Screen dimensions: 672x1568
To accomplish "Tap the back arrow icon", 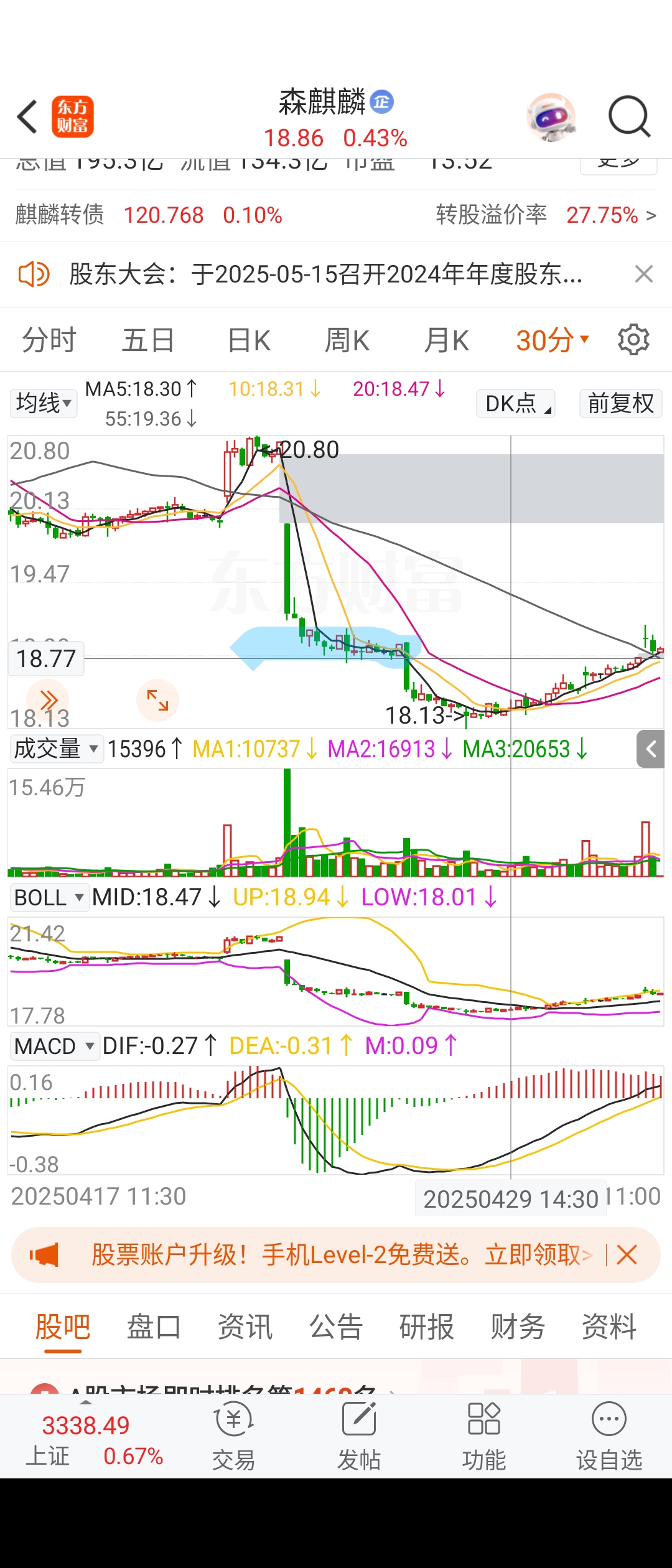I will click(x=27, y=116).
